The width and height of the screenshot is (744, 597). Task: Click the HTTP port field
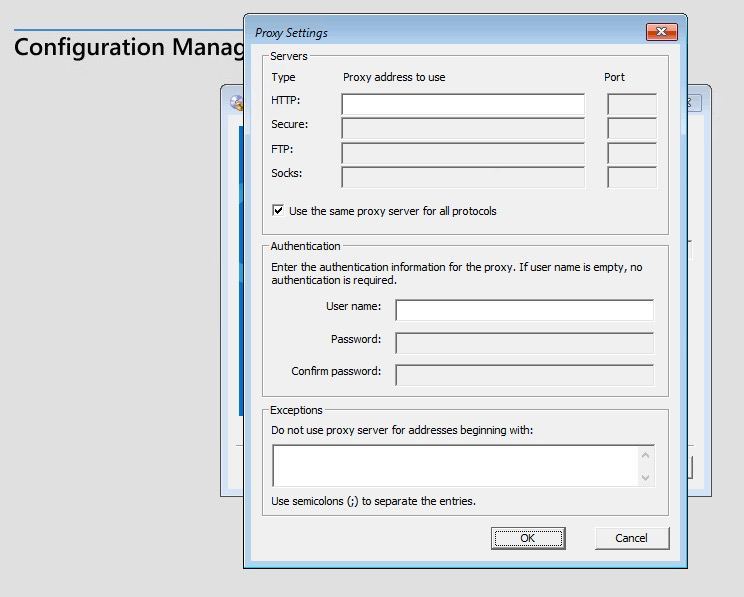[x=632, y=104]
